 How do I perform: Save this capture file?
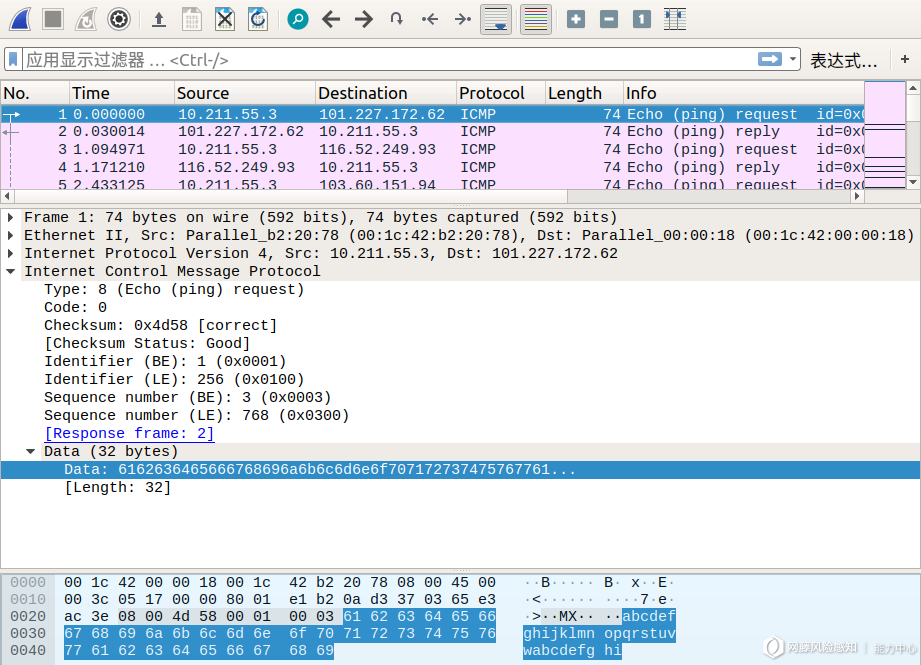coord(191,19)
